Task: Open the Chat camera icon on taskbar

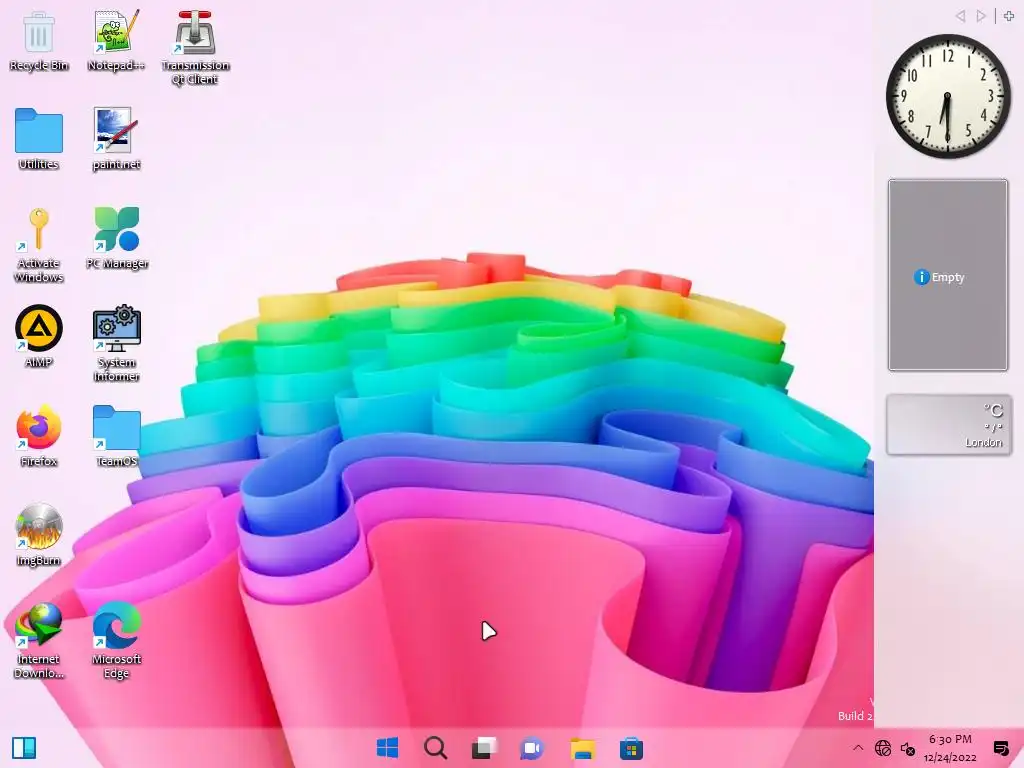Action: click(x=532, y=748)
